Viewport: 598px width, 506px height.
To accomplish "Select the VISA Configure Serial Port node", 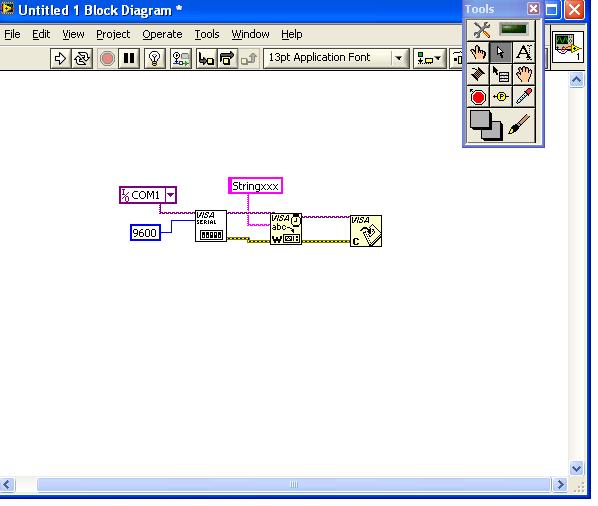I will point(211,226).
